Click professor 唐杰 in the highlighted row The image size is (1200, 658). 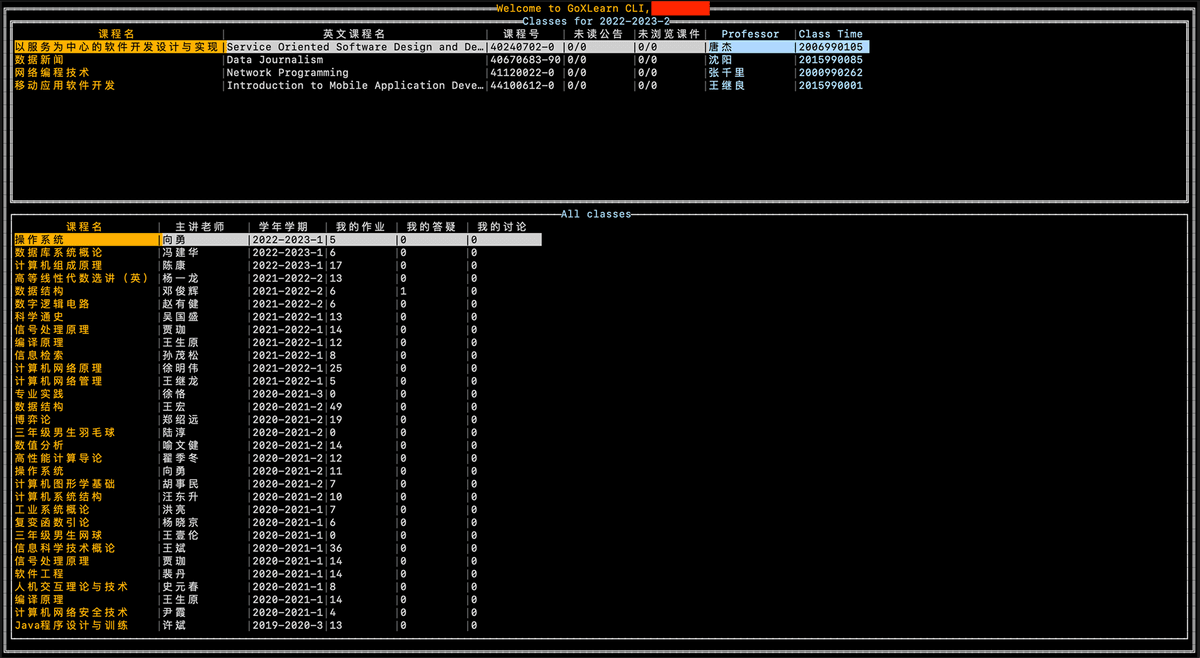click(720, 47)
